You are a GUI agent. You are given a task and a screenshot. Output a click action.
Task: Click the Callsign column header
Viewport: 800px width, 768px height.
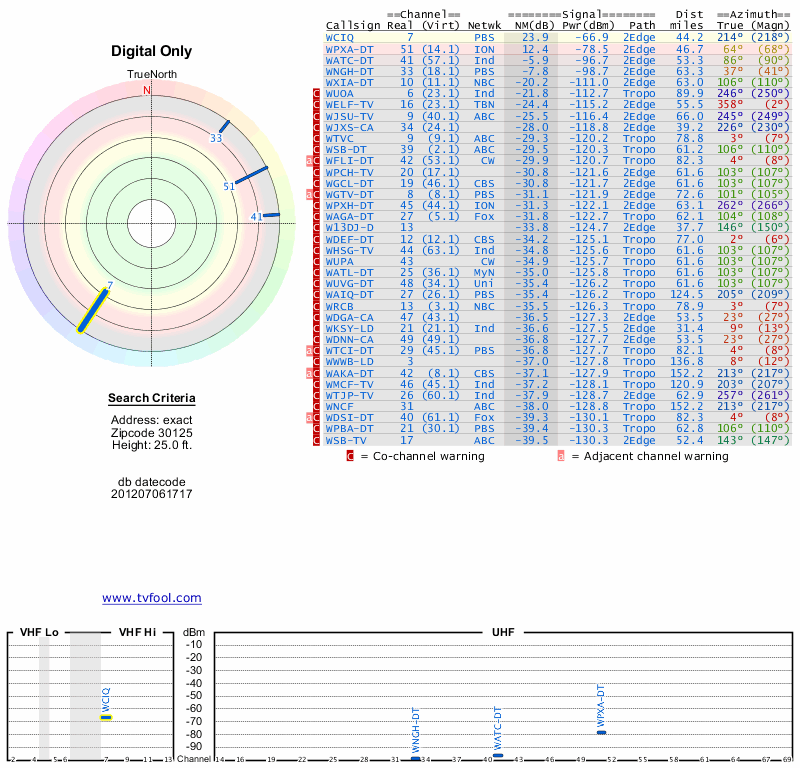[x=353, y=25]
